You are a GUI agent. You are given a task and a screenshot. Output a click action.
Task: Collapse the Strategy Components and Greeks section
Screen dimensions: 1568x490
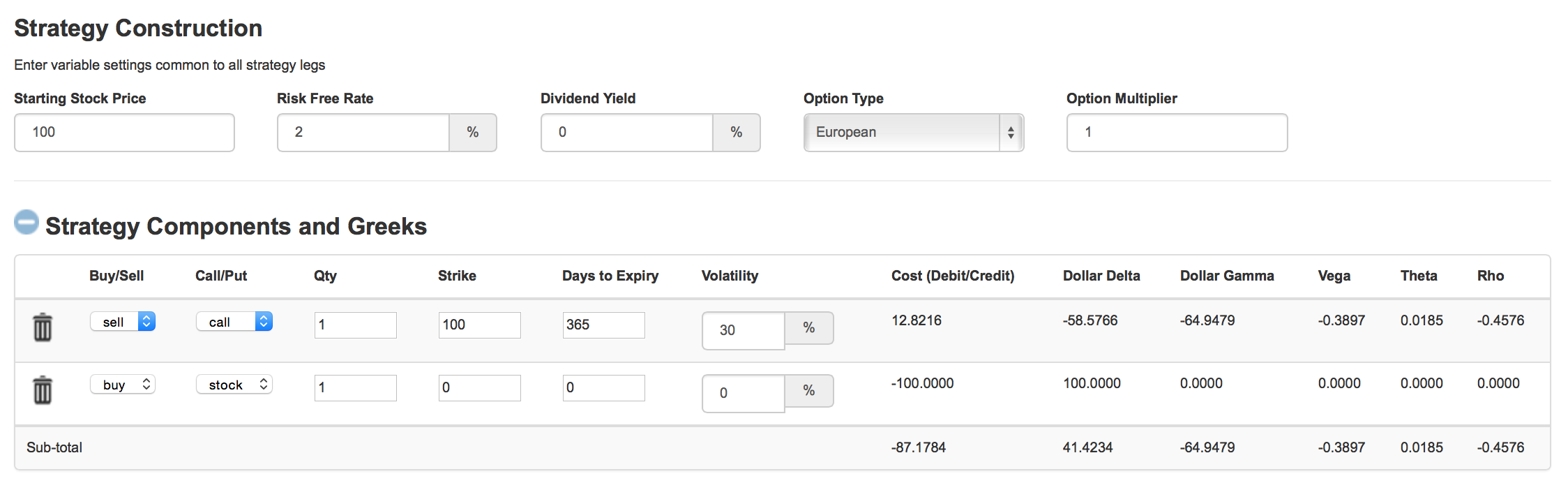pyautogui.click(x=27, y=223)
